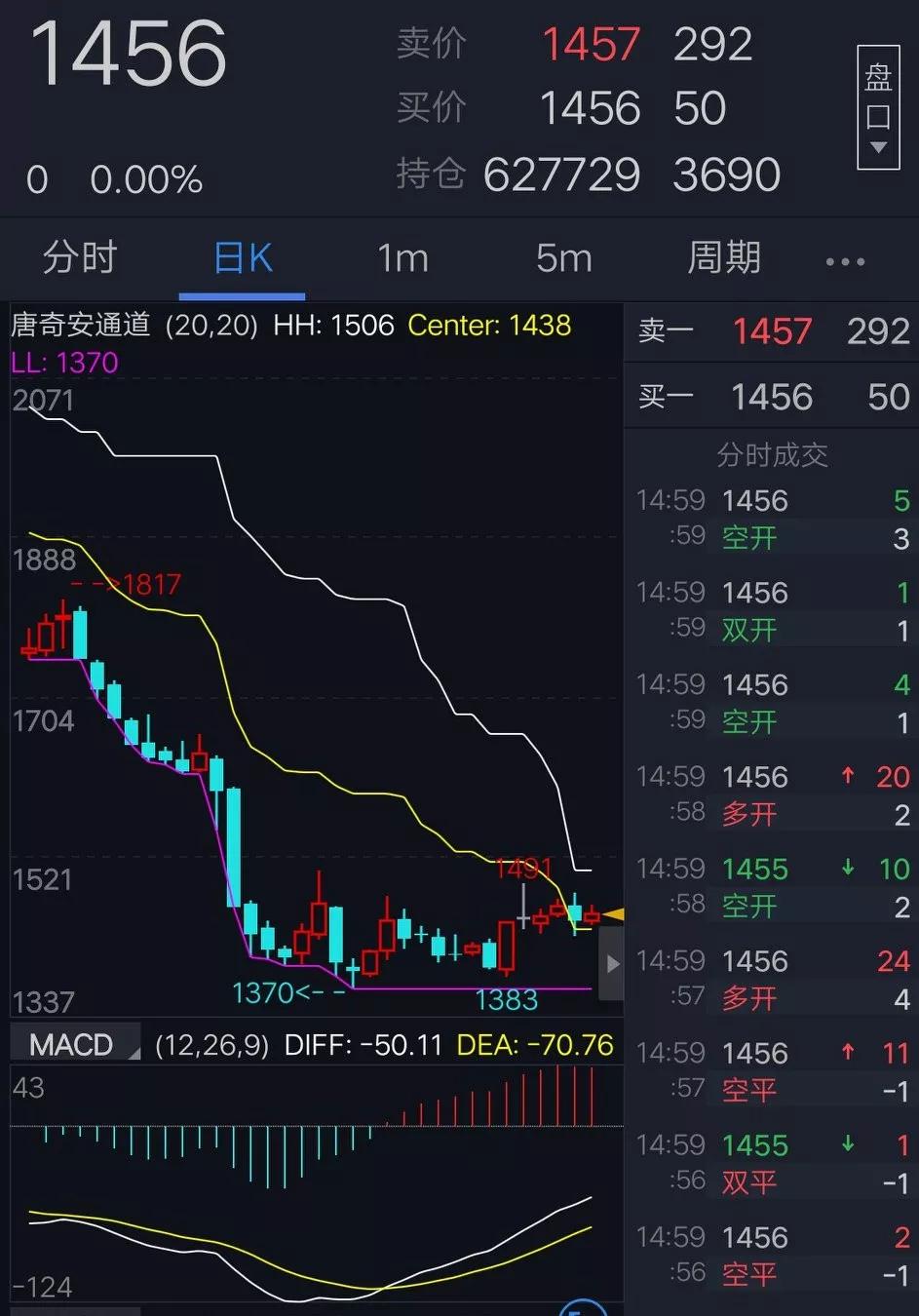Click the red up arrow beside the 多开 20 trade

click(x=846, y=777)
